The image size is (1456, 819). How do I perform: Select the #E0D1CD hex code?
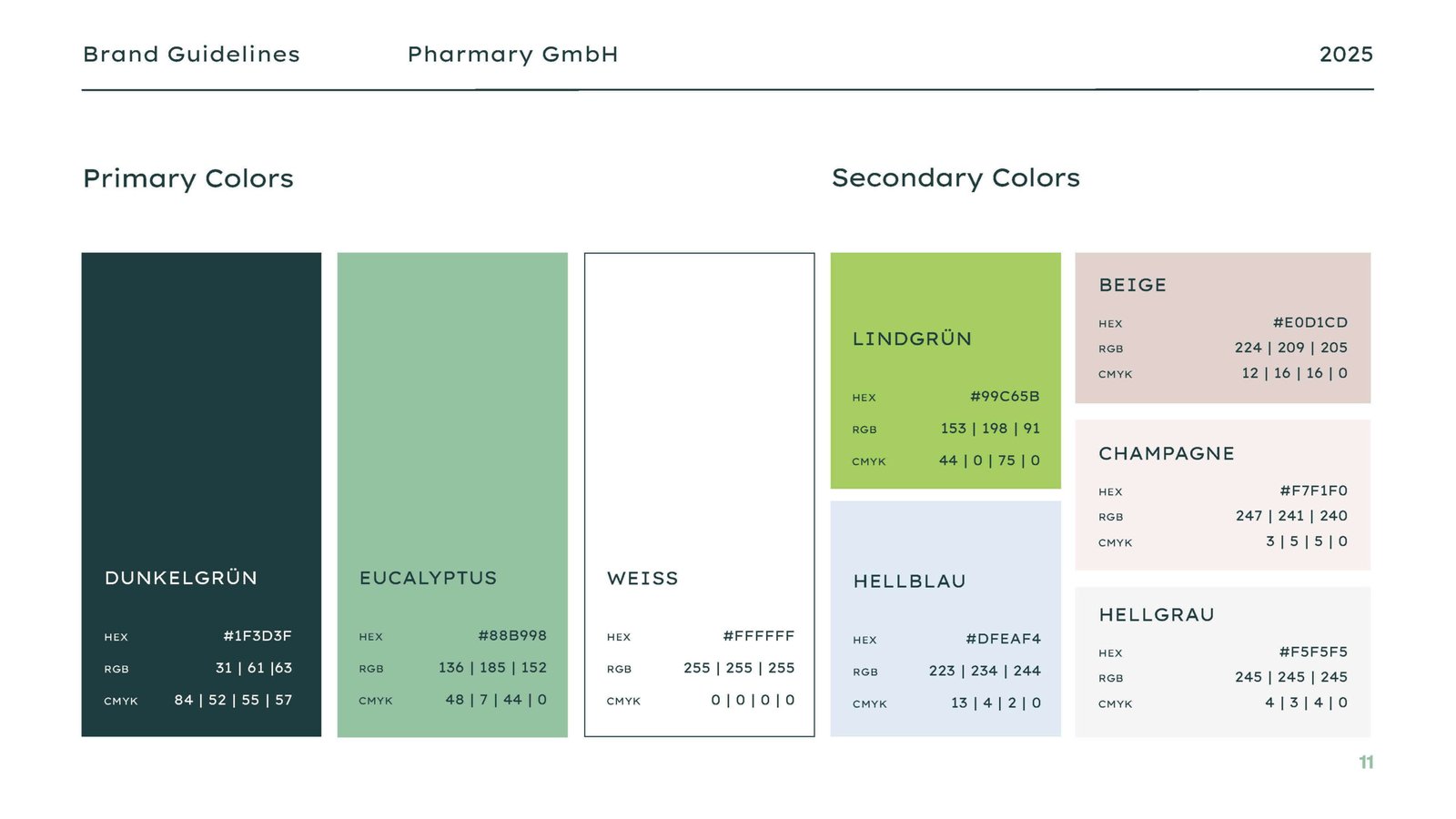[x=1310, y=322]
